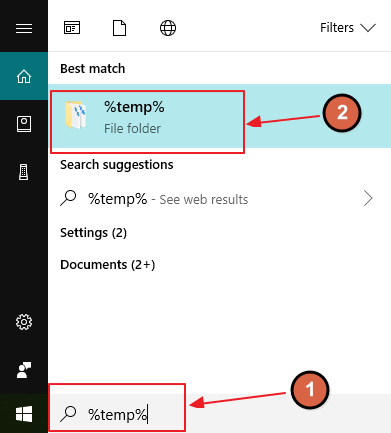391x433 pixels.
Task: Expand web results chevron arrow
Action: (x=368, y=199)
